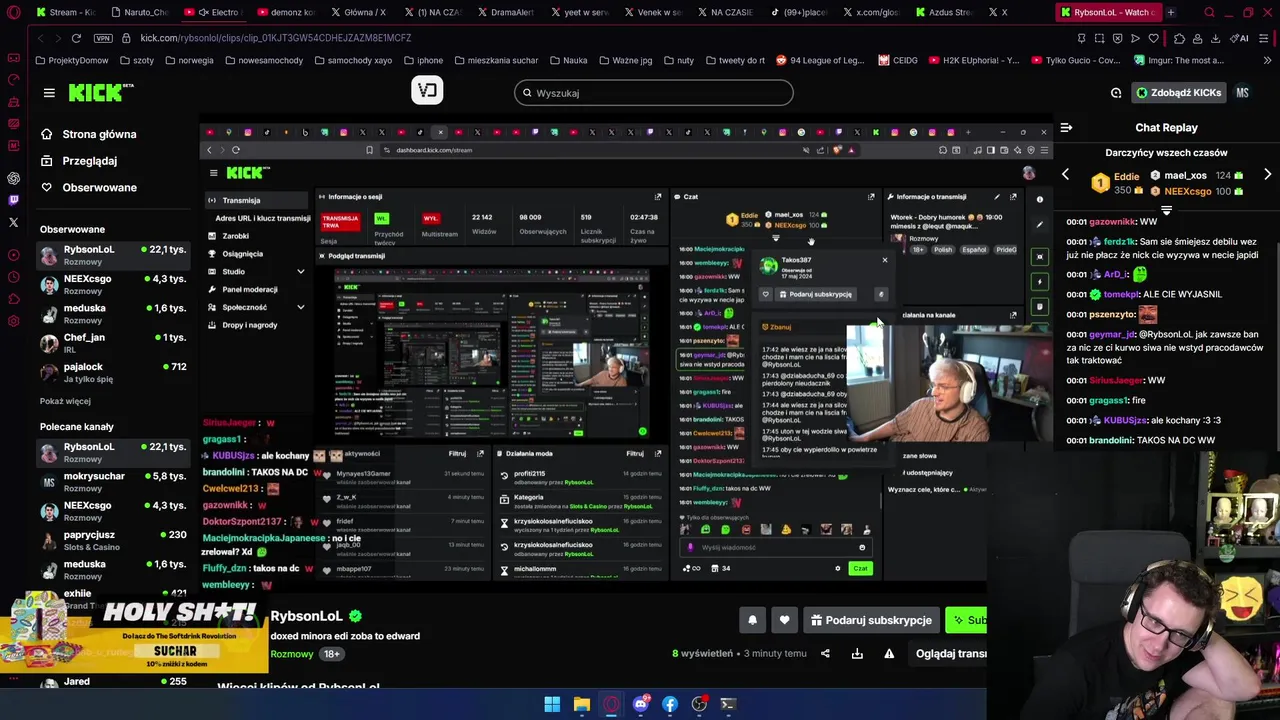Download the clip via download icon
This screenshot has height=720, width=1280.
click(857, 654)
